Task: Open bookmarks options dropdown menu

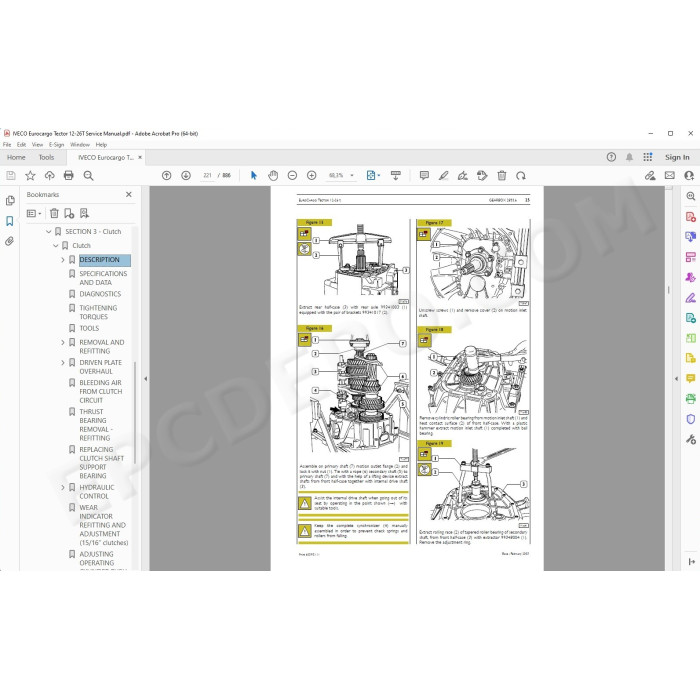Action: 34,213
